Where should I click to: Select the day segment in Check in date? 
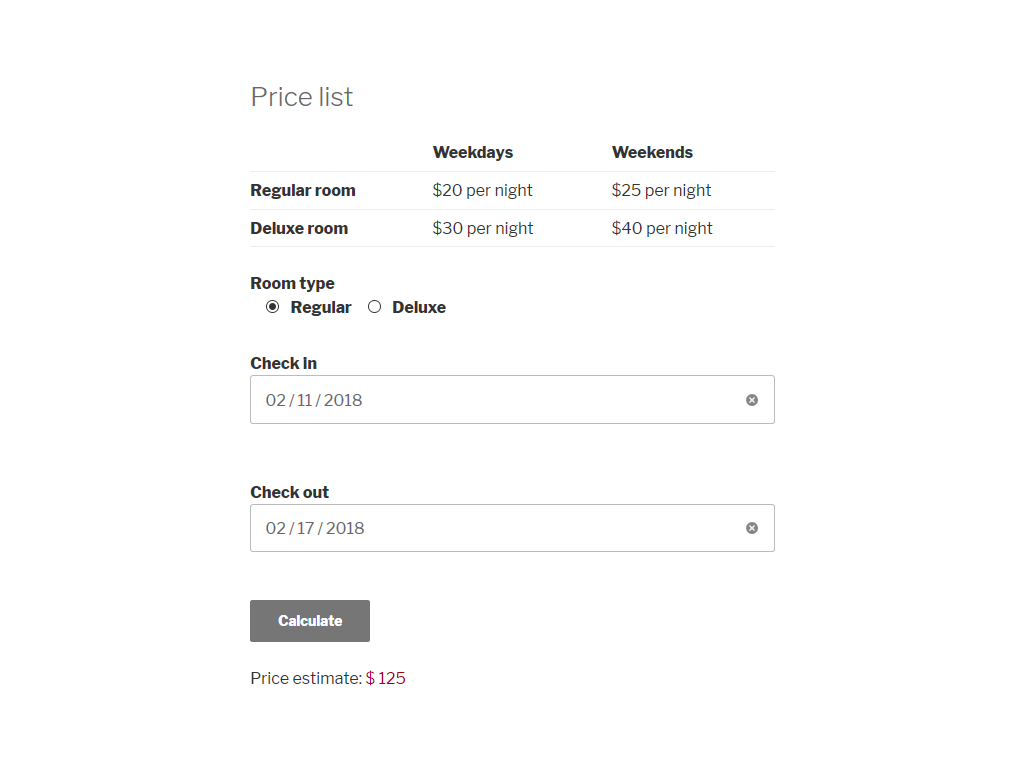(x=305, y=400)
